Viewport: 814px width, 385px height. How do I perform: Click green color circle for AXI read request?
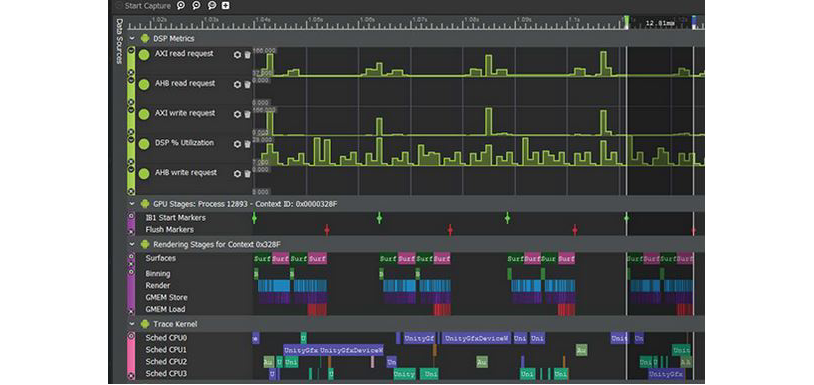tap(144, 54)
